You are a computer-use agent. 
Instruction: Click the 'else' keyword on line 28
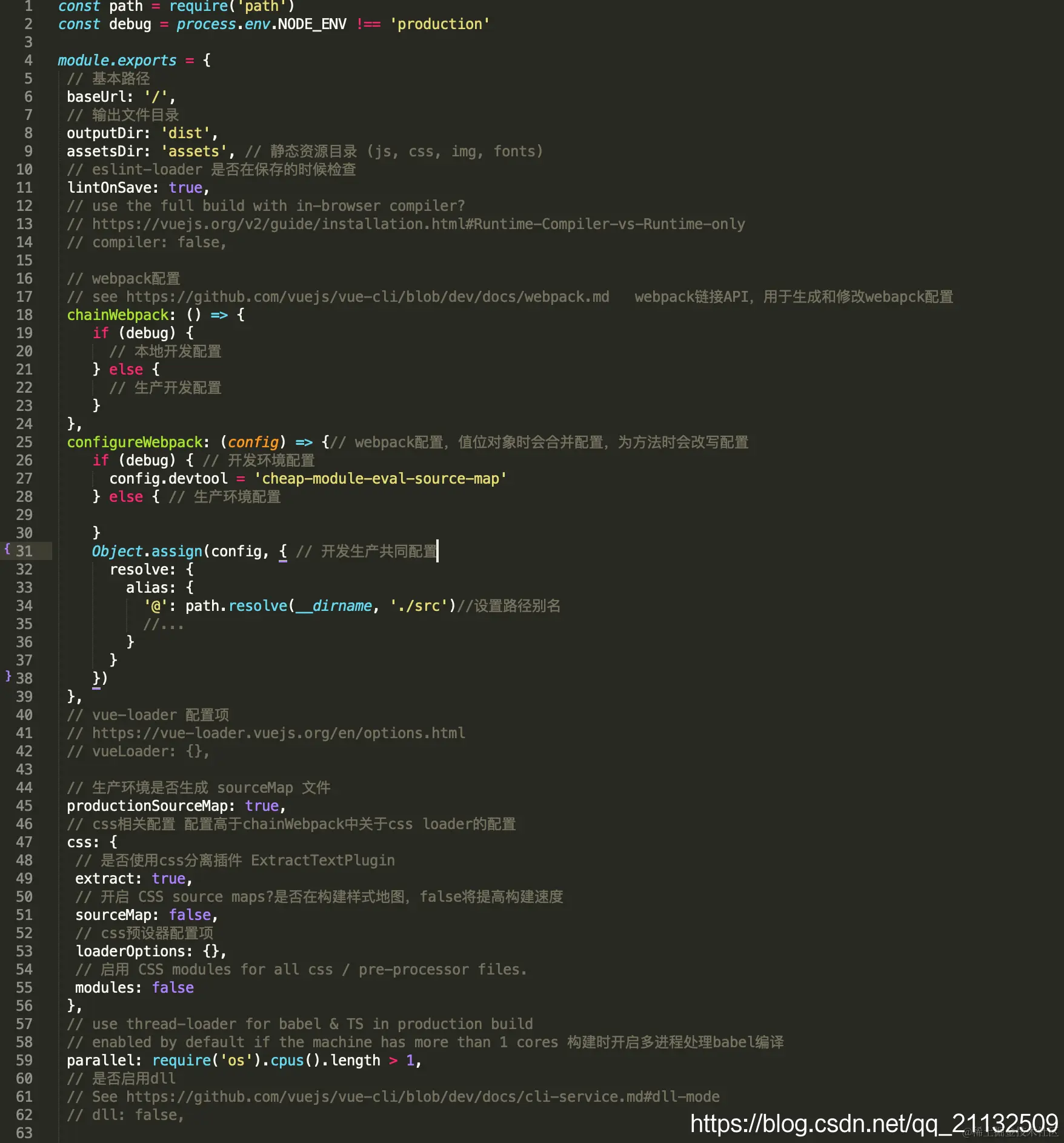click(126, 496)
